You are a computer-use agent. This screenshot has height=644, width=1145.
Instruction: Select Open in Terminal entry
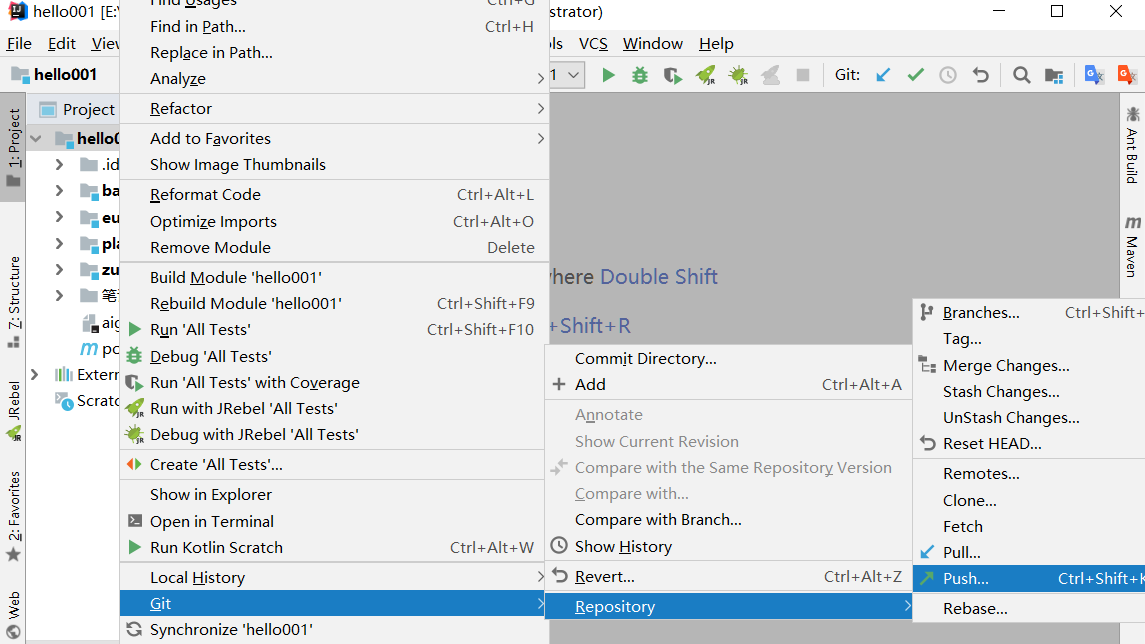pos(334,521)
